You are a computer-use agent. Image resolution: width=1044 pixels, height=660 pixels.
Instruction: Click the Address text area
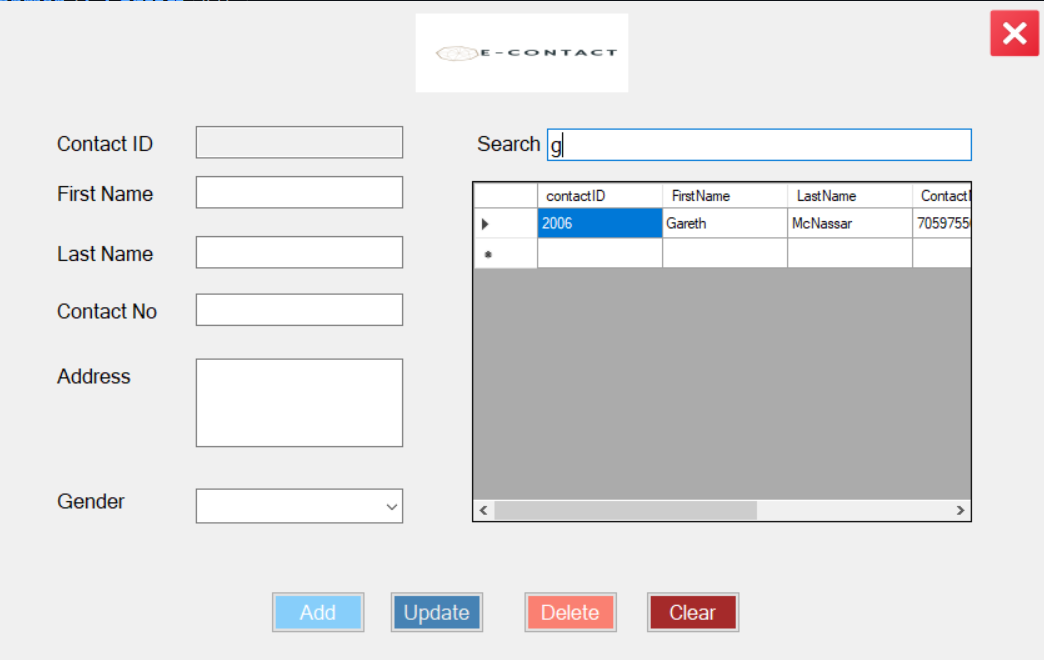click(x=299, y=401)
